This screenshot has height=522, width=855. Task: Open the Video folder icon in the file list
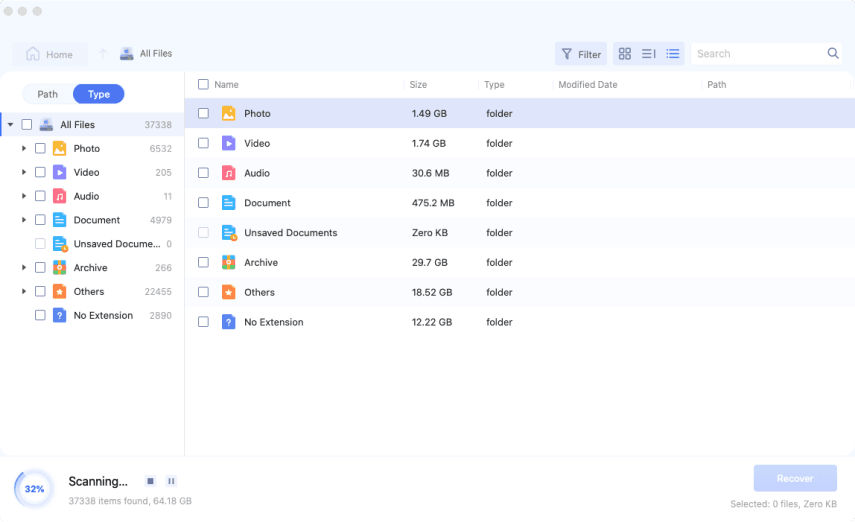tap(228, 143)
